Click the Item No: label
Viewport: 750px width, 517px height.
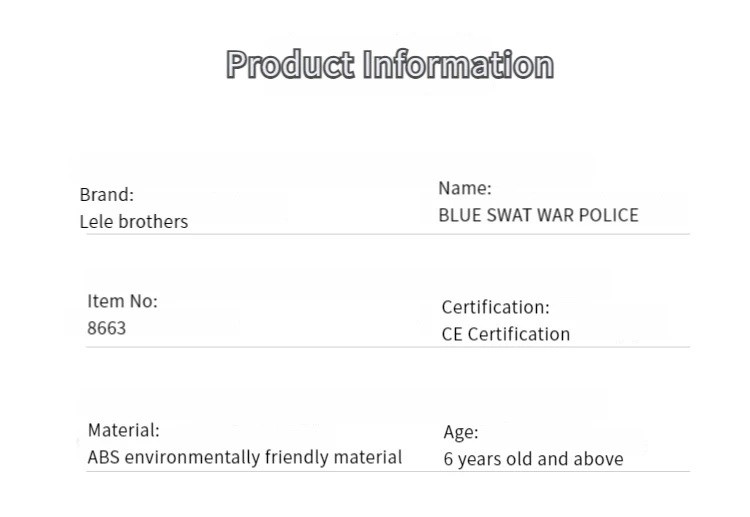click(x=122, y=301)
